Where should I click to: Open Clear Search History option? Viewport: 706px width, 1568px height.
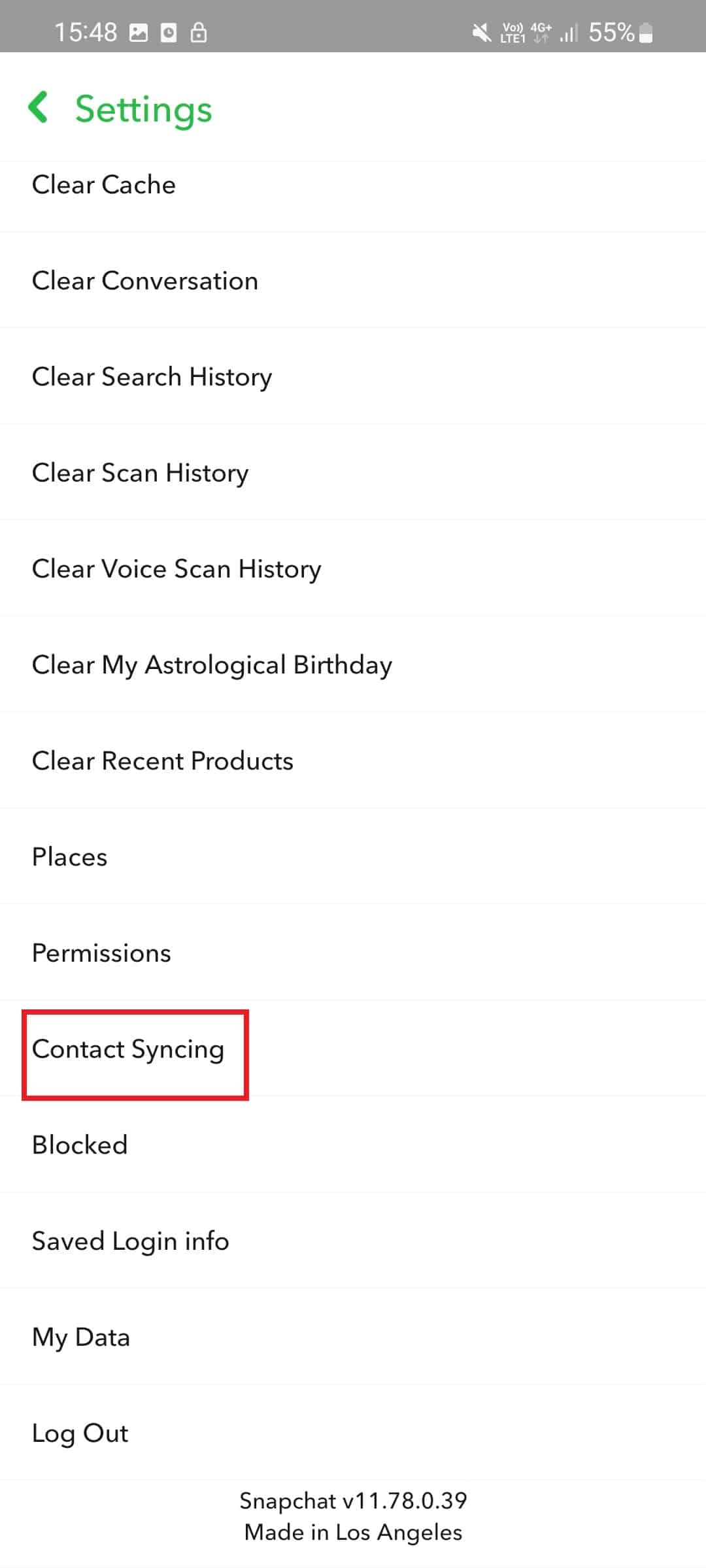(x=152, y=376)
